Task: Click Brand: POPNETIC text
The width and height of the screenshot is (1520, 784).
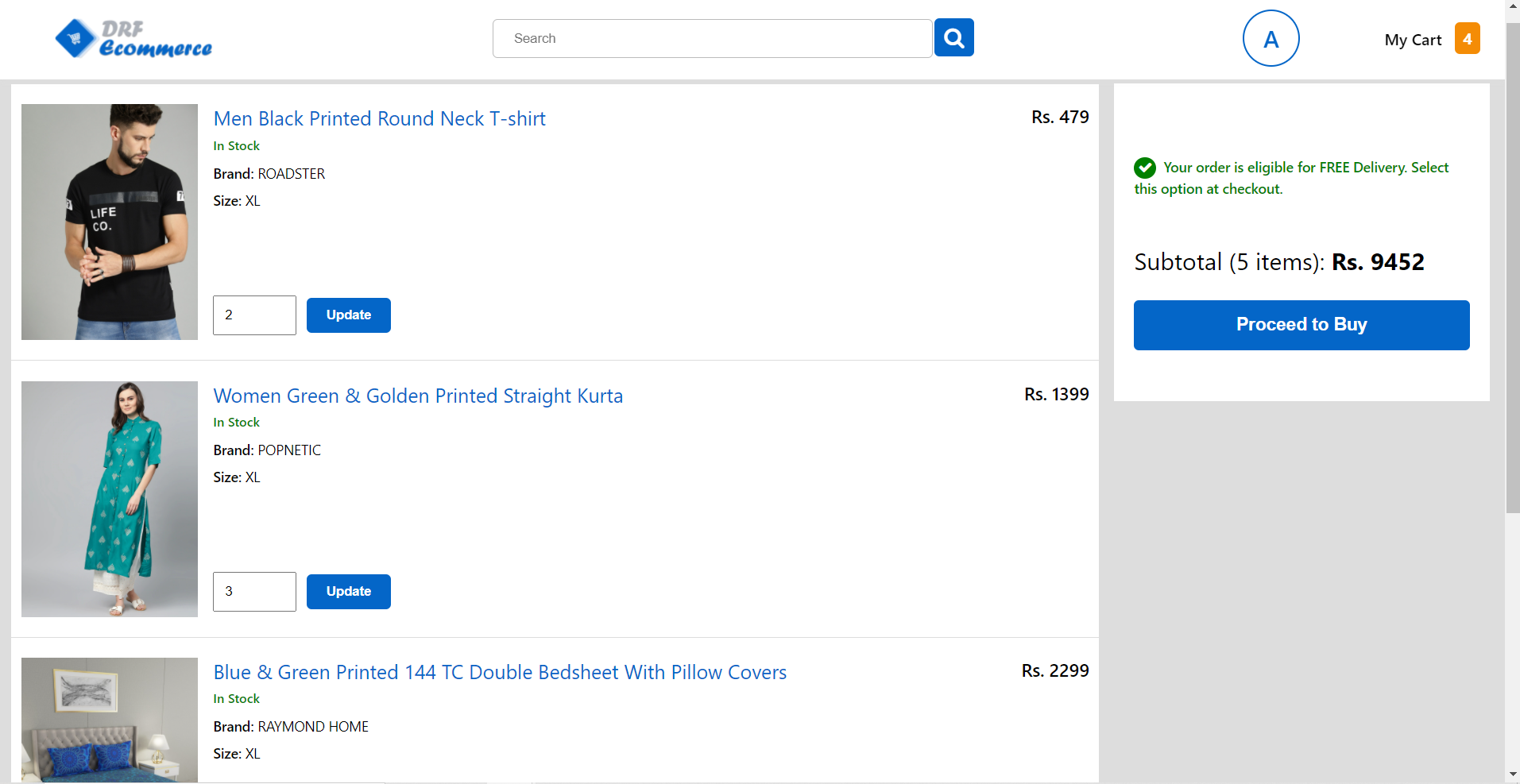Action: pyautogui.click(x=267, y=450)
